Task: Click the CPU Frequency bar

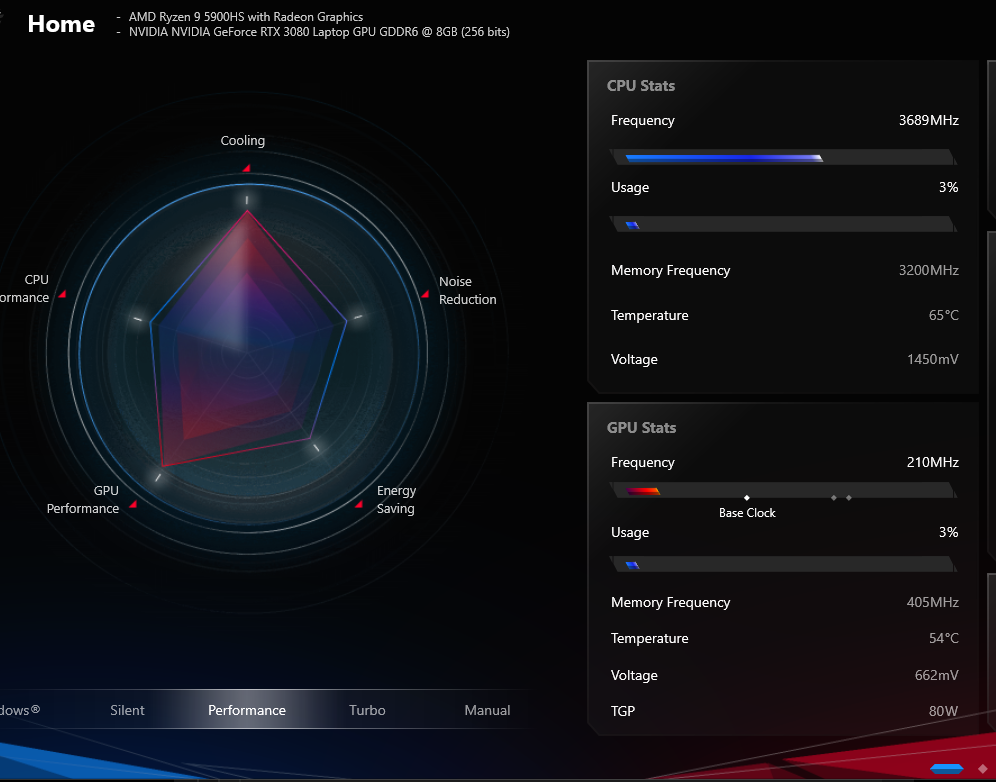Action: pyautogui.click(x=782, y=157)
